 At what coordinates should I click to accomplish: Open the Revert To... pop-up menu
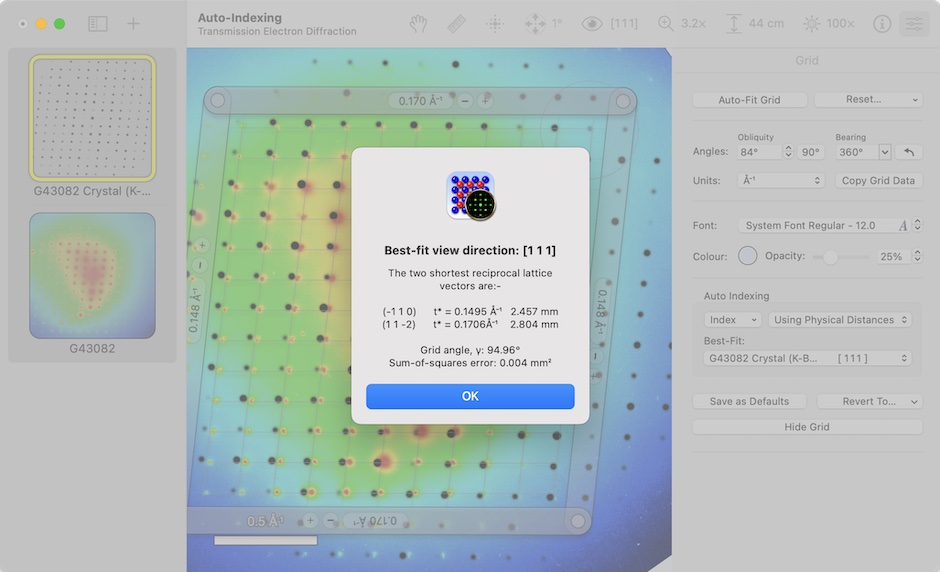coord(868,401)
